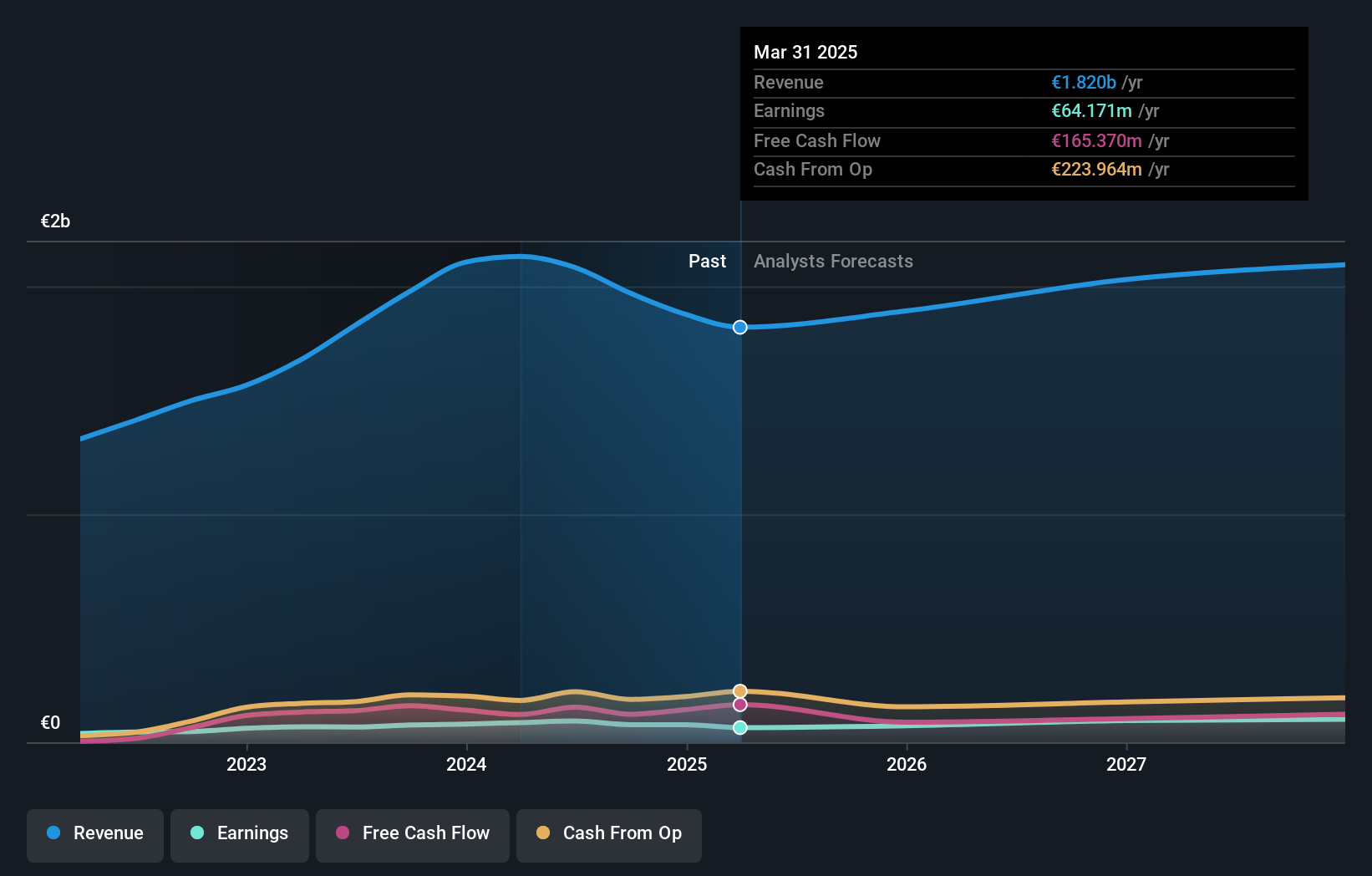Select the Free Cash Flow data point marker
The image size is (1372, 876).
(x=740, y=705)
